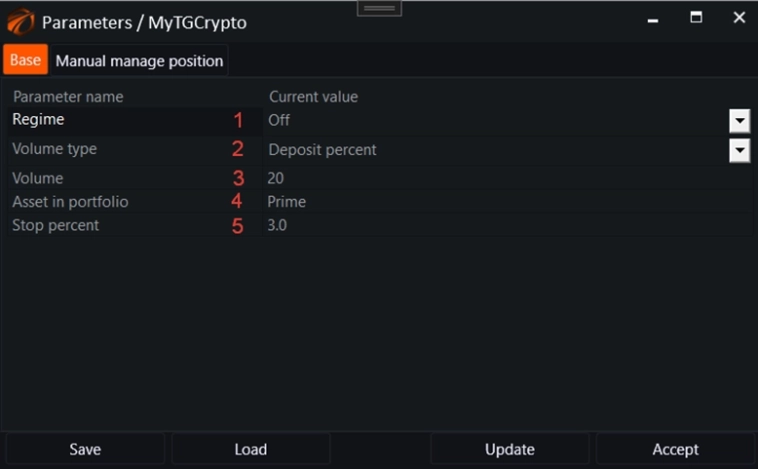Image resolution: width=758 pixels, height=469 pixels.
Task: Select the Regime parameter name row
Action: coord(120,120)
